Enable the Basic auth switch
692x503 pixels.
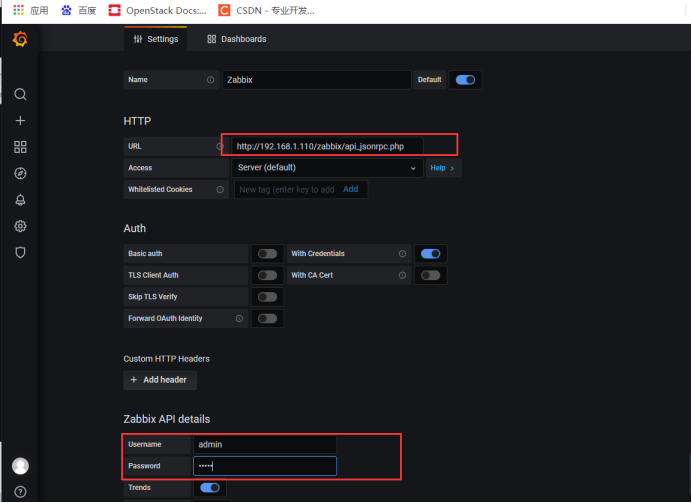pos(267,254)
